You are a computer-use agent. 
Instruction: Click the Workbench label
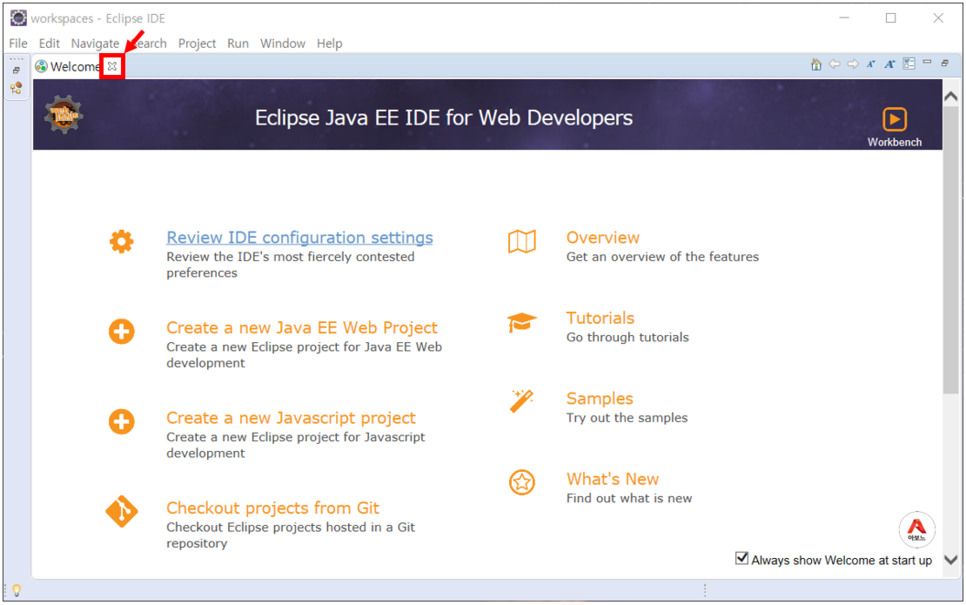pyautogui.click(x=895, y=142)
